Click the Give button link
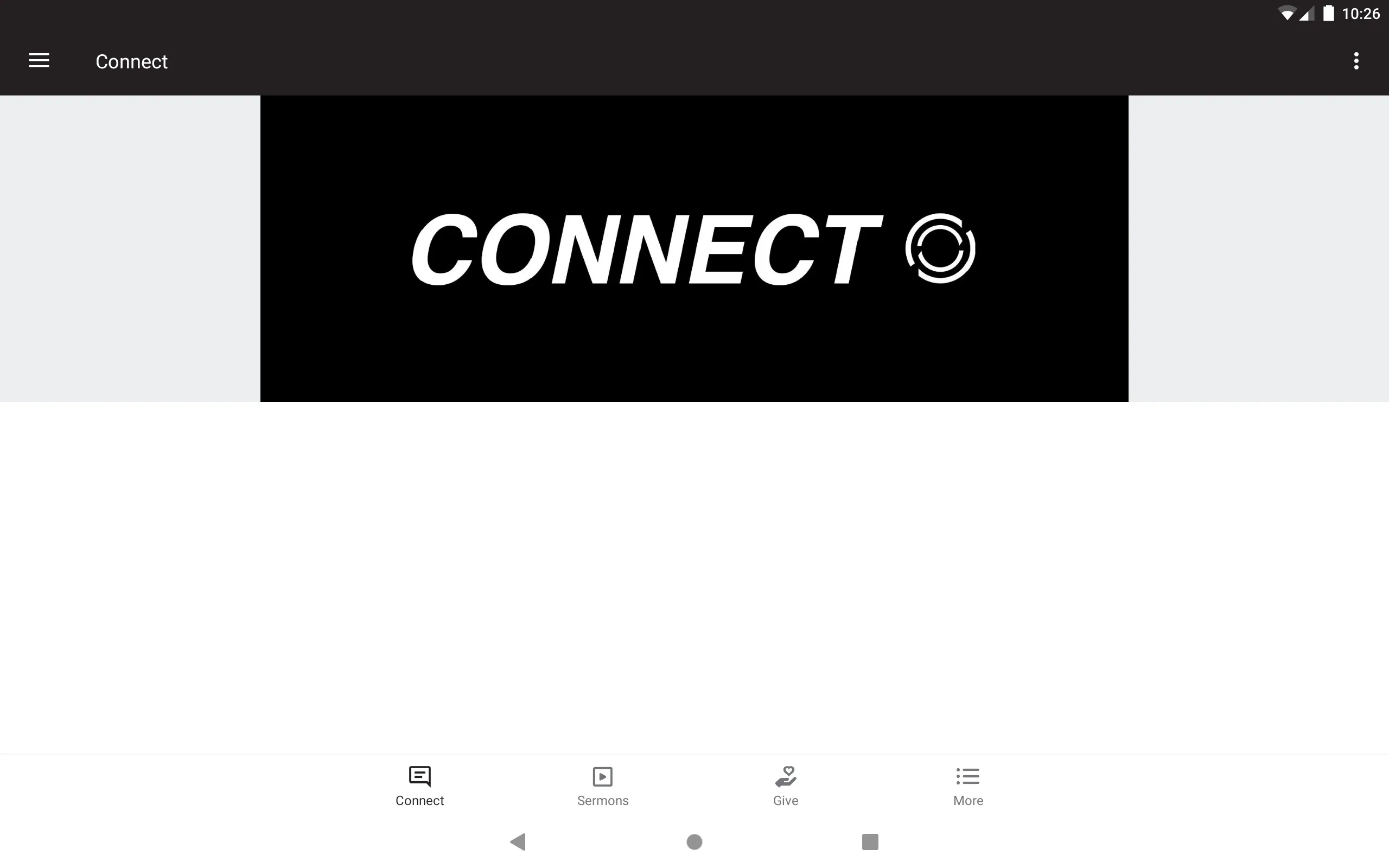Screen dimensions: 1389x868 785,785
